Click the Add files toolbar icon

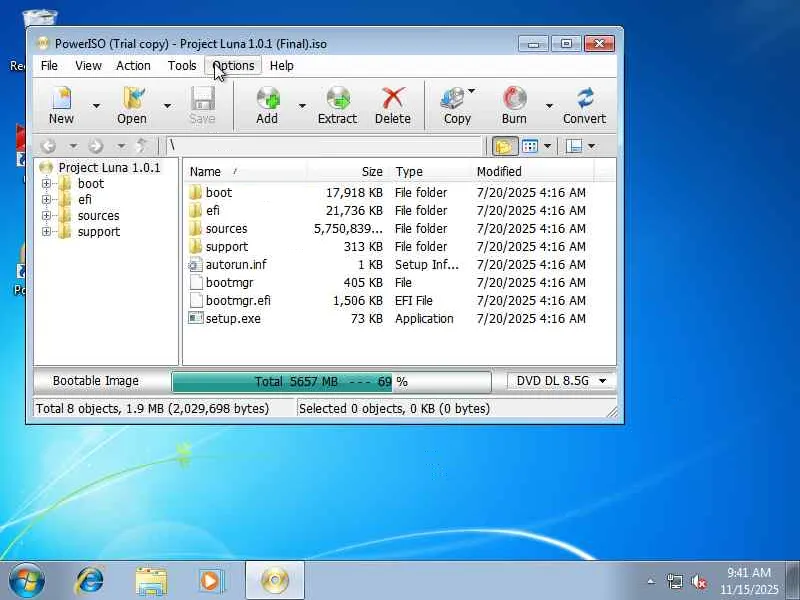[268, 98]
